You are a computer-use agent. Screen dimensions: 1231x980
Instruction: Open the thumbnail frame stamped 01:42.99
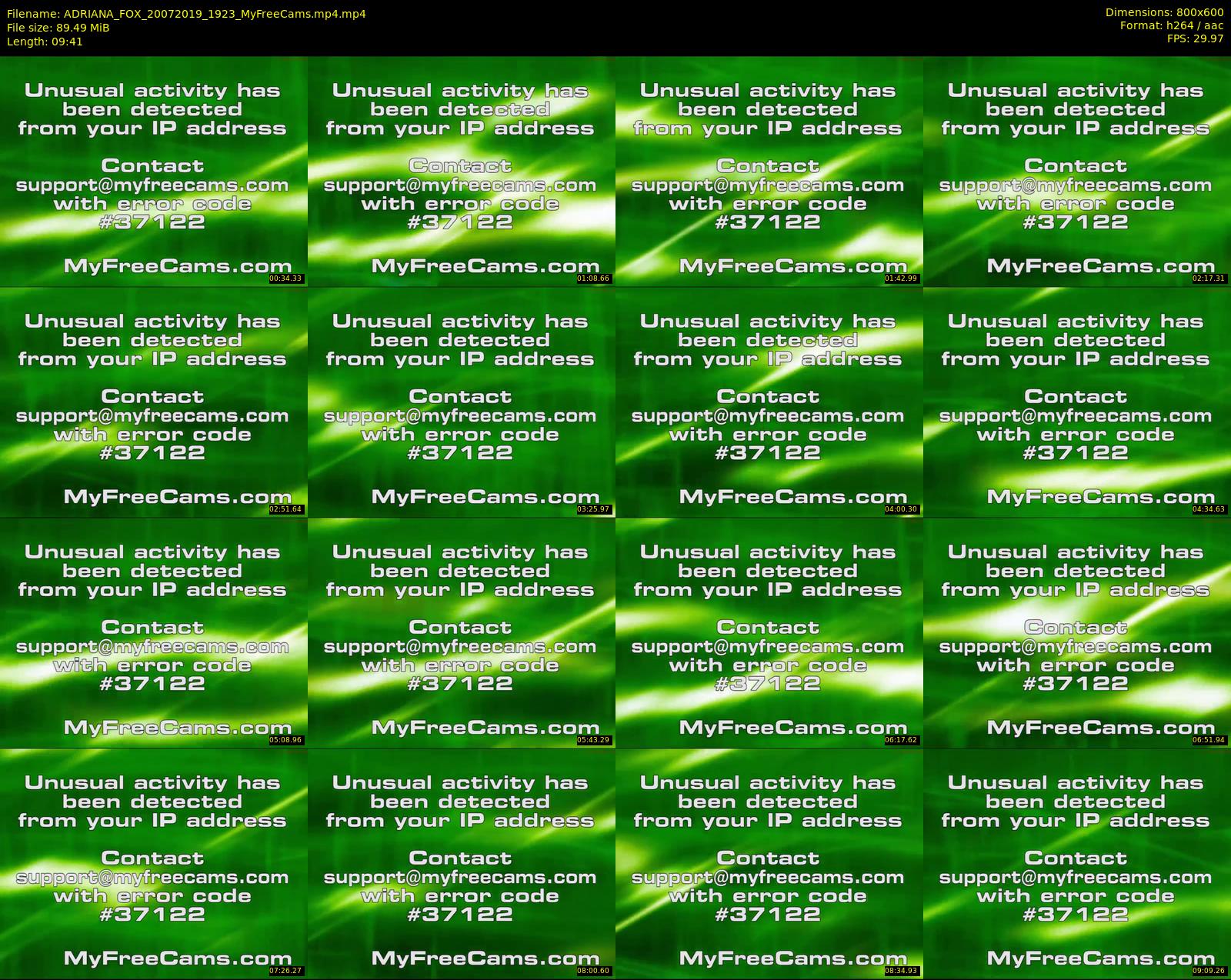click(x=769, y=171)
